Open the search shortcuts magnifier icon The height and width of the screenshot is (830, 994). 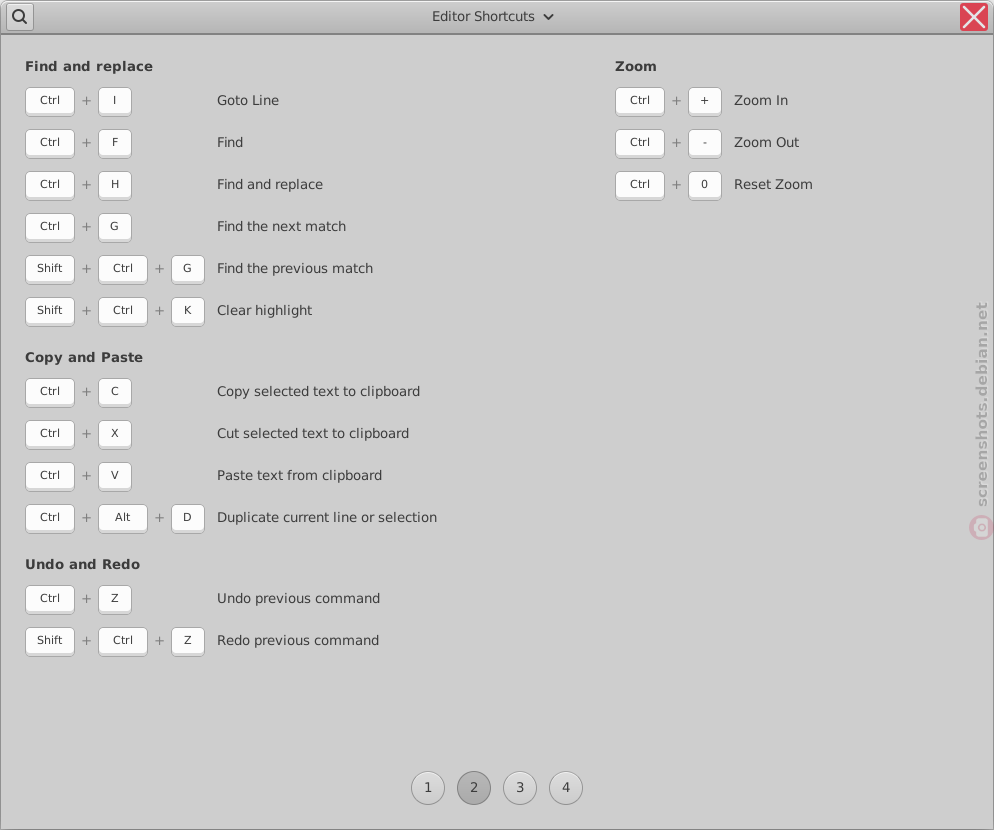[20, 16]
